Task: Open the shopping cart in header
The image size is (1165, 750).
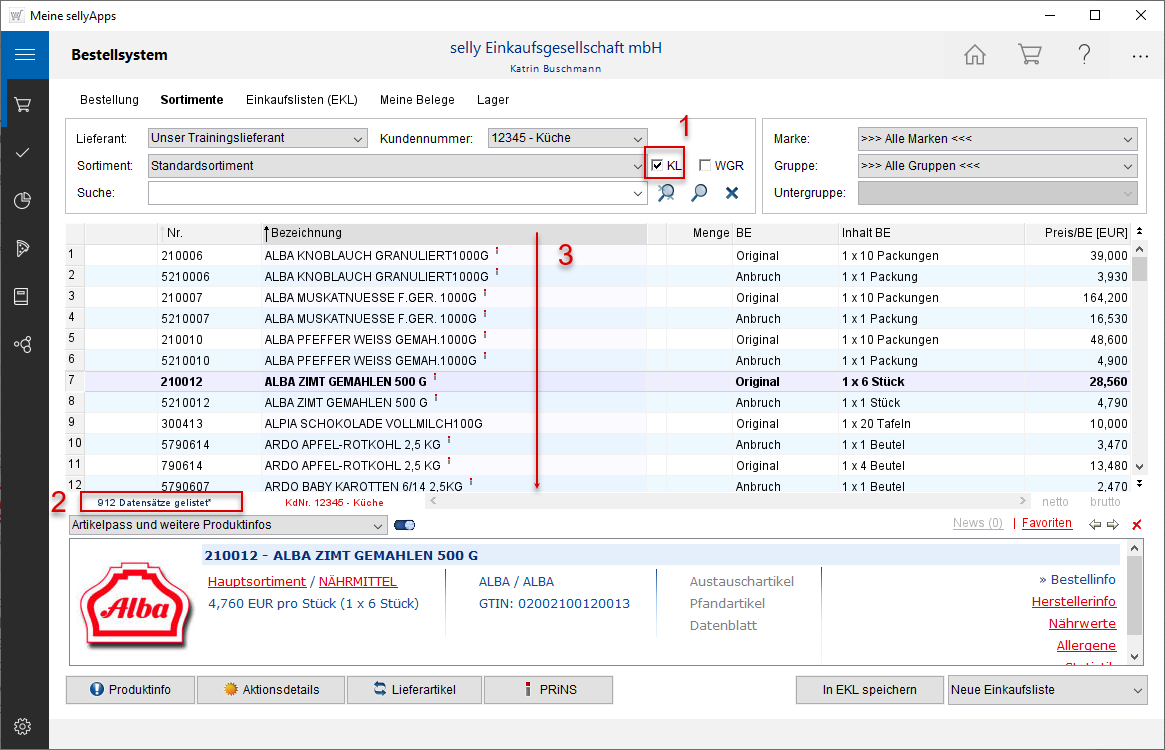Action: (x=1029, y=55)
